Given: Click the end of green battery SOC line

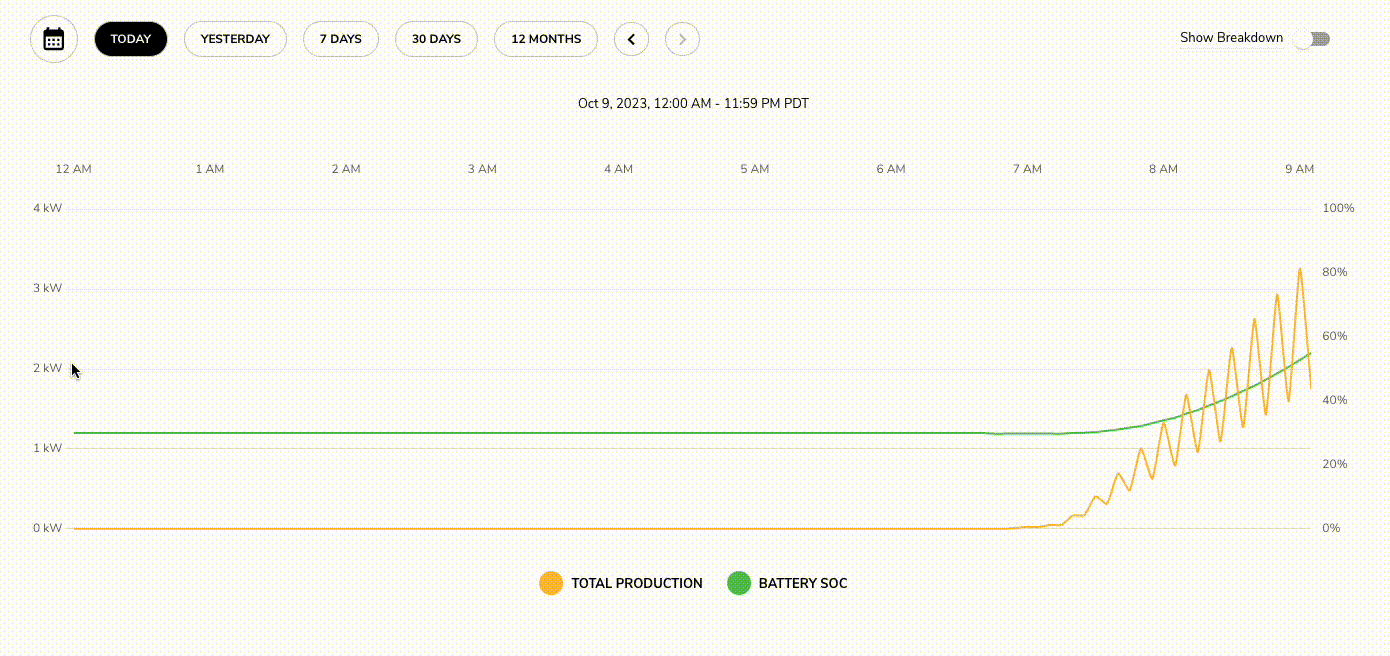Looking at the screenshot, I should pyautogui.click(x=1310, y=353).
